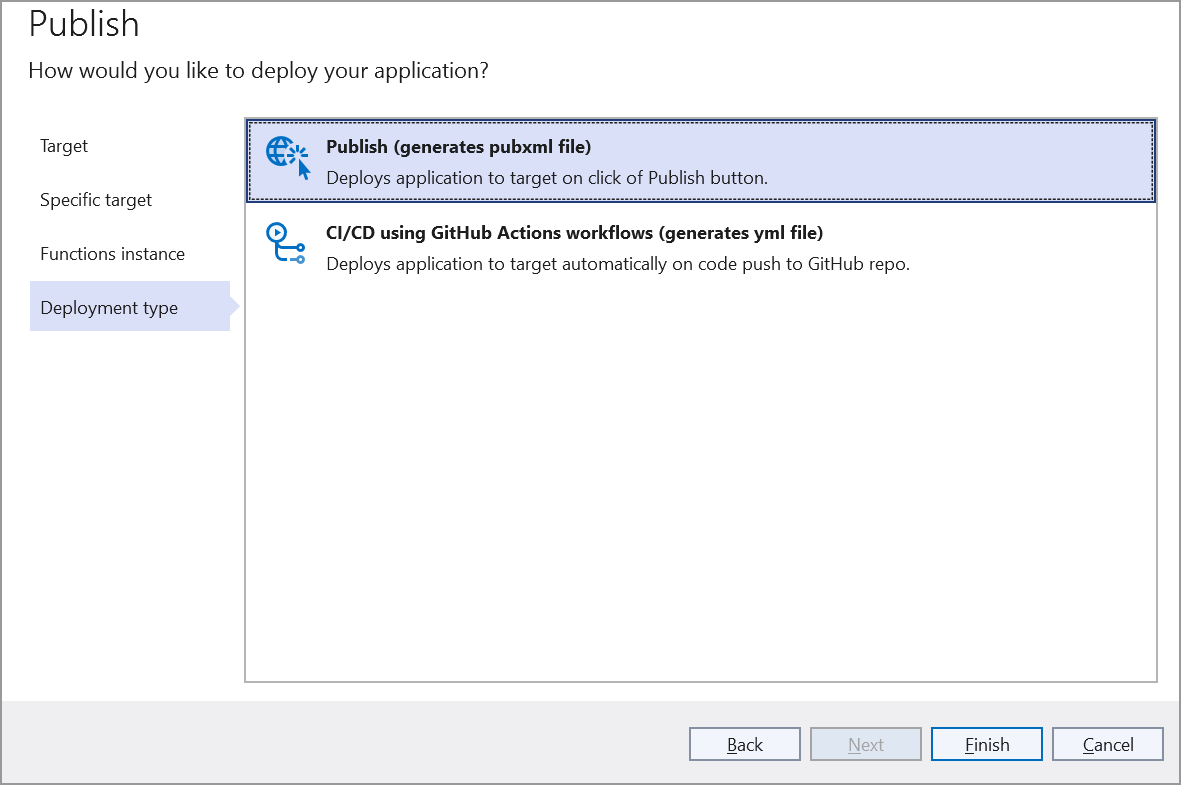Open the Specific target step
Screen dimensions: 1181x785
tap(96, 199)
